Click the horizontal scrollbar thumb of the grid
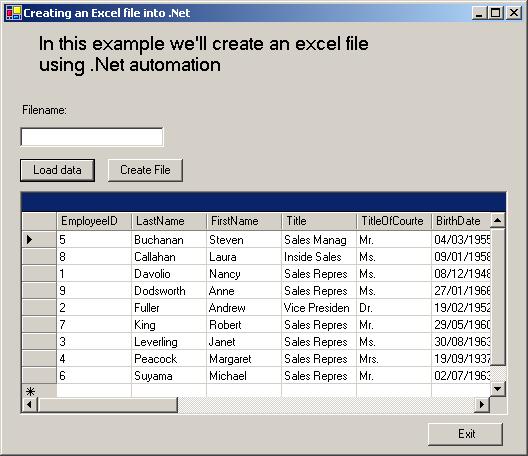 tap(107, 404)
